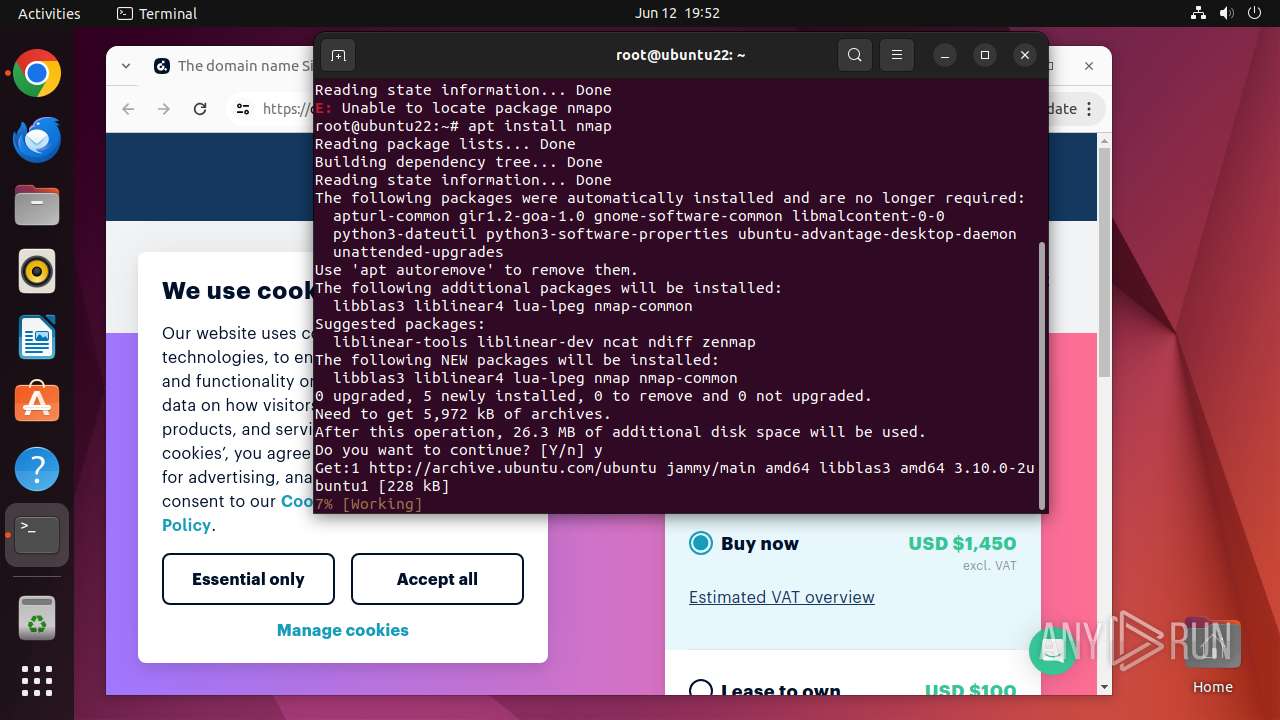Open the clock and calendar menu
The width and height of the screenshot is (1280, 720).
(677, 13)
